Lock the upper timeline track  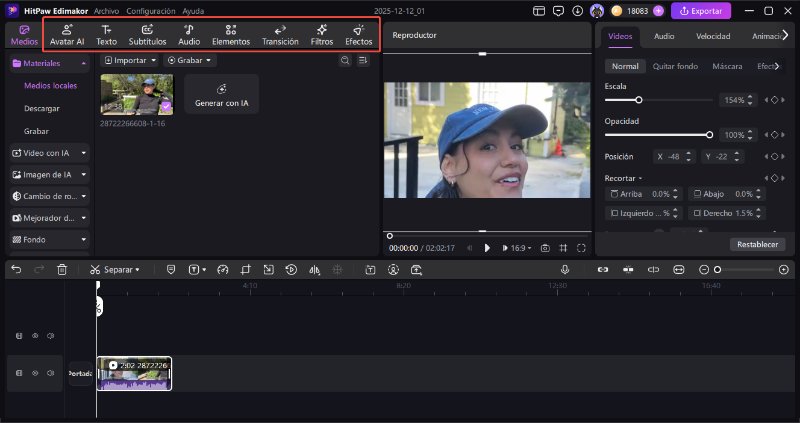point(19,336)
